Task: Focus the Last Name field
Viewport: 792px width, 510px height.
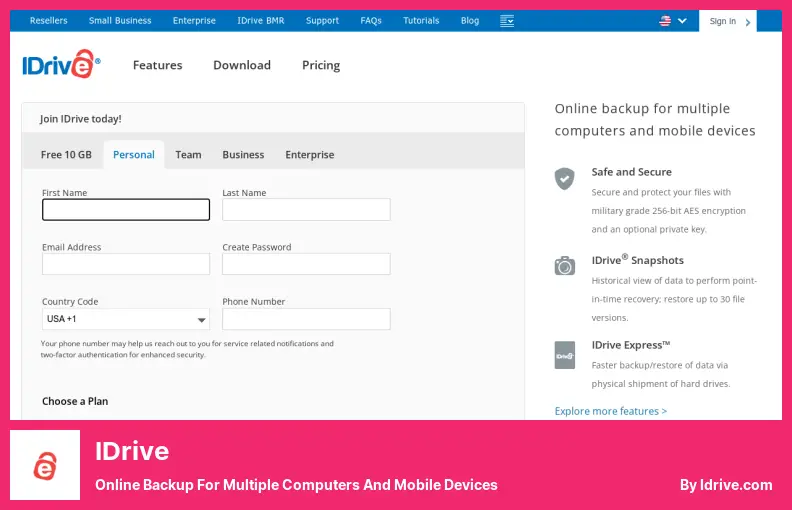Action: [306, 210]
